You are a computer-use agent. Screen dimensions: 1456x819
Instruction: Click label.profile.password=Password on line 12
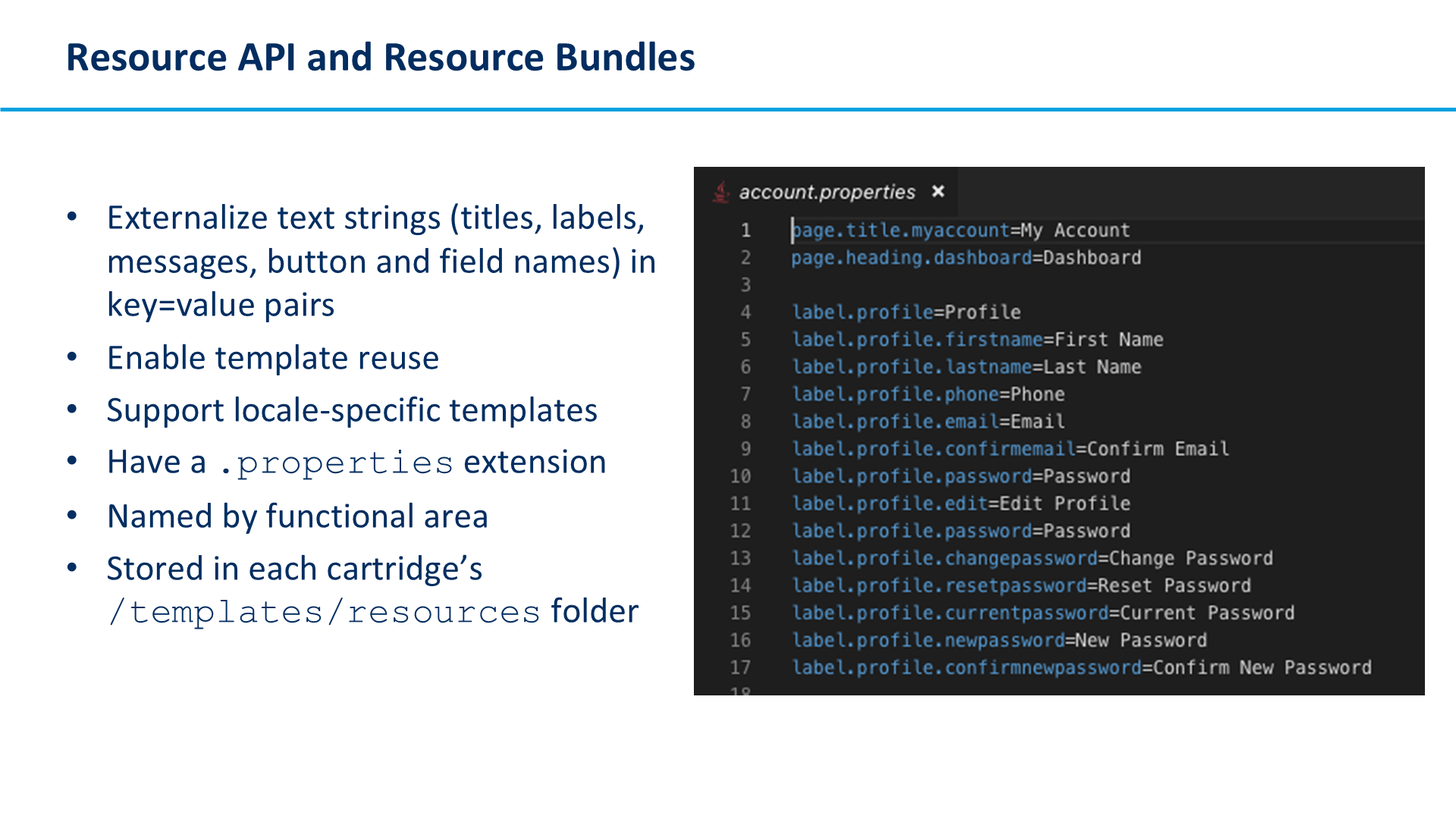pos(961,531)
